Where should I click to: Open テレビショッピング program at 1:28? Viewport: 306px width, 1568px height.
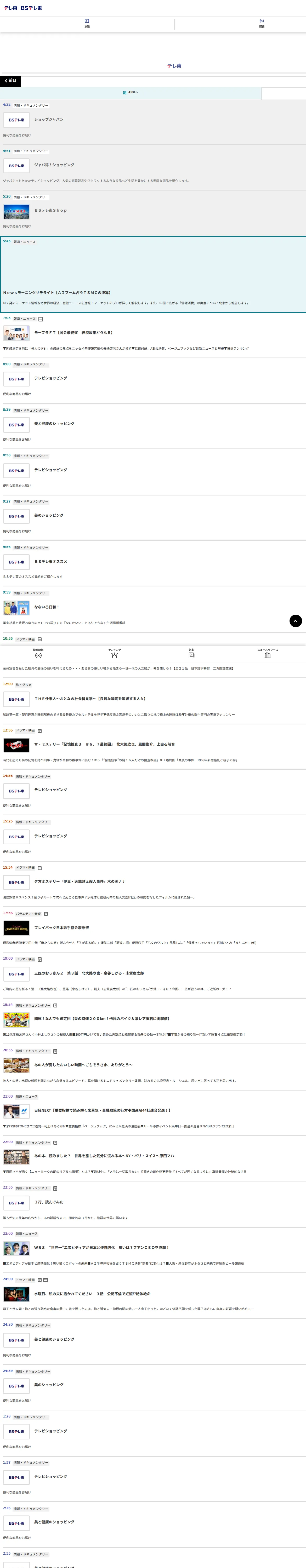(50, 1431)
